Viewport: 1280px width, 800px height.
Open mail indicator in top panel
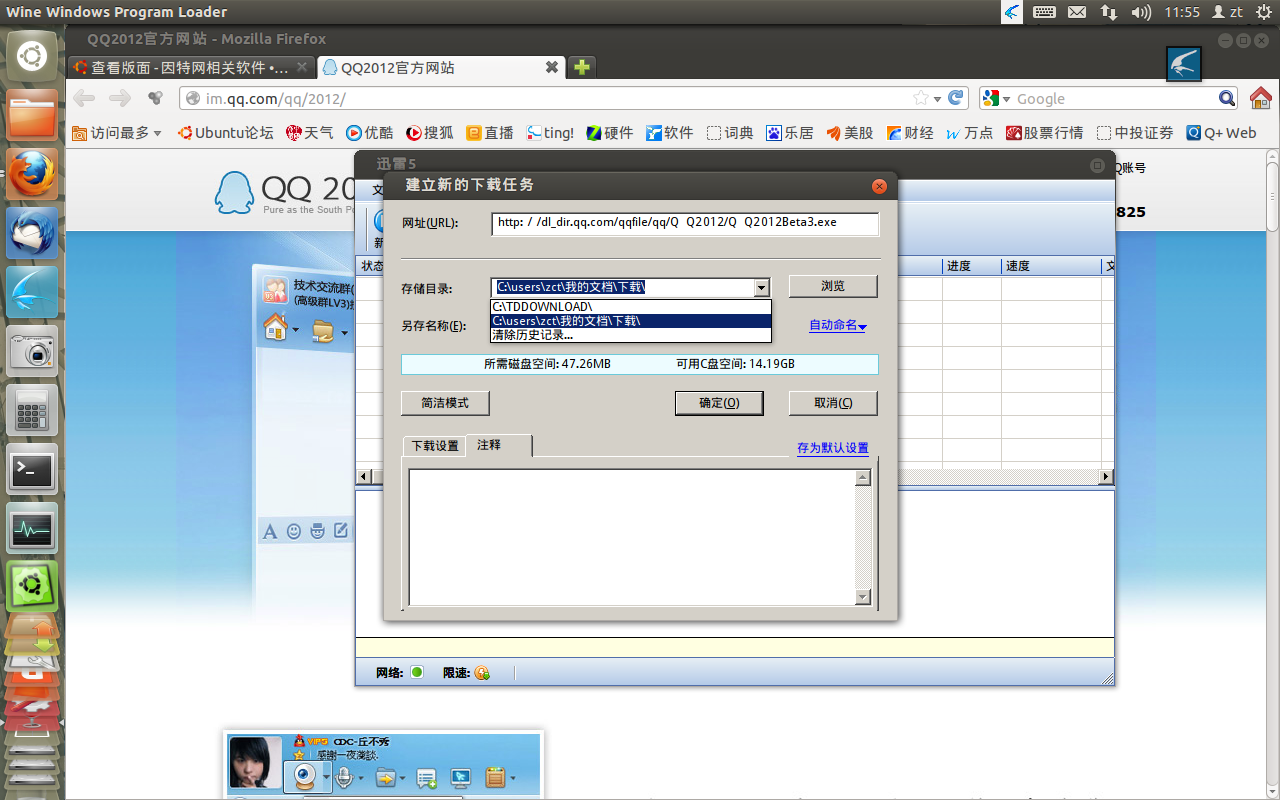(1077, 12)
